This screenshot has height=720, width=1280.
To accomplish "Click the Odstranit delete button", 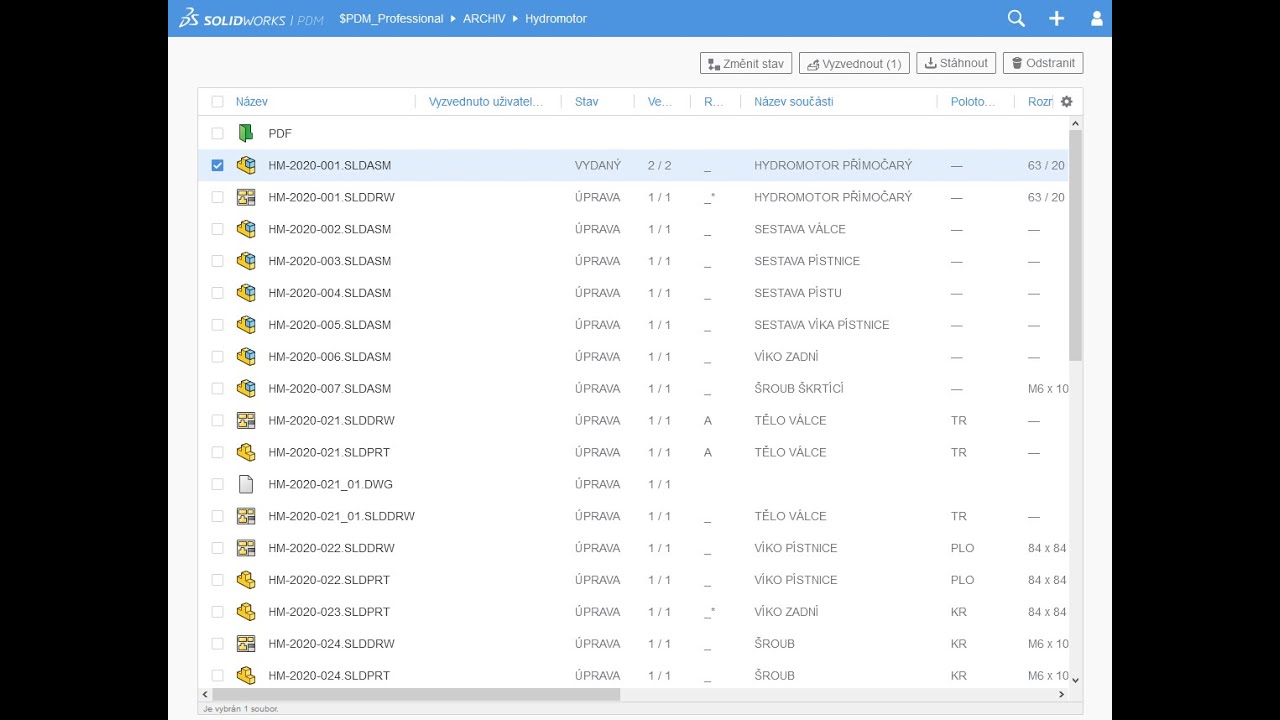I will coord(1043,63).
